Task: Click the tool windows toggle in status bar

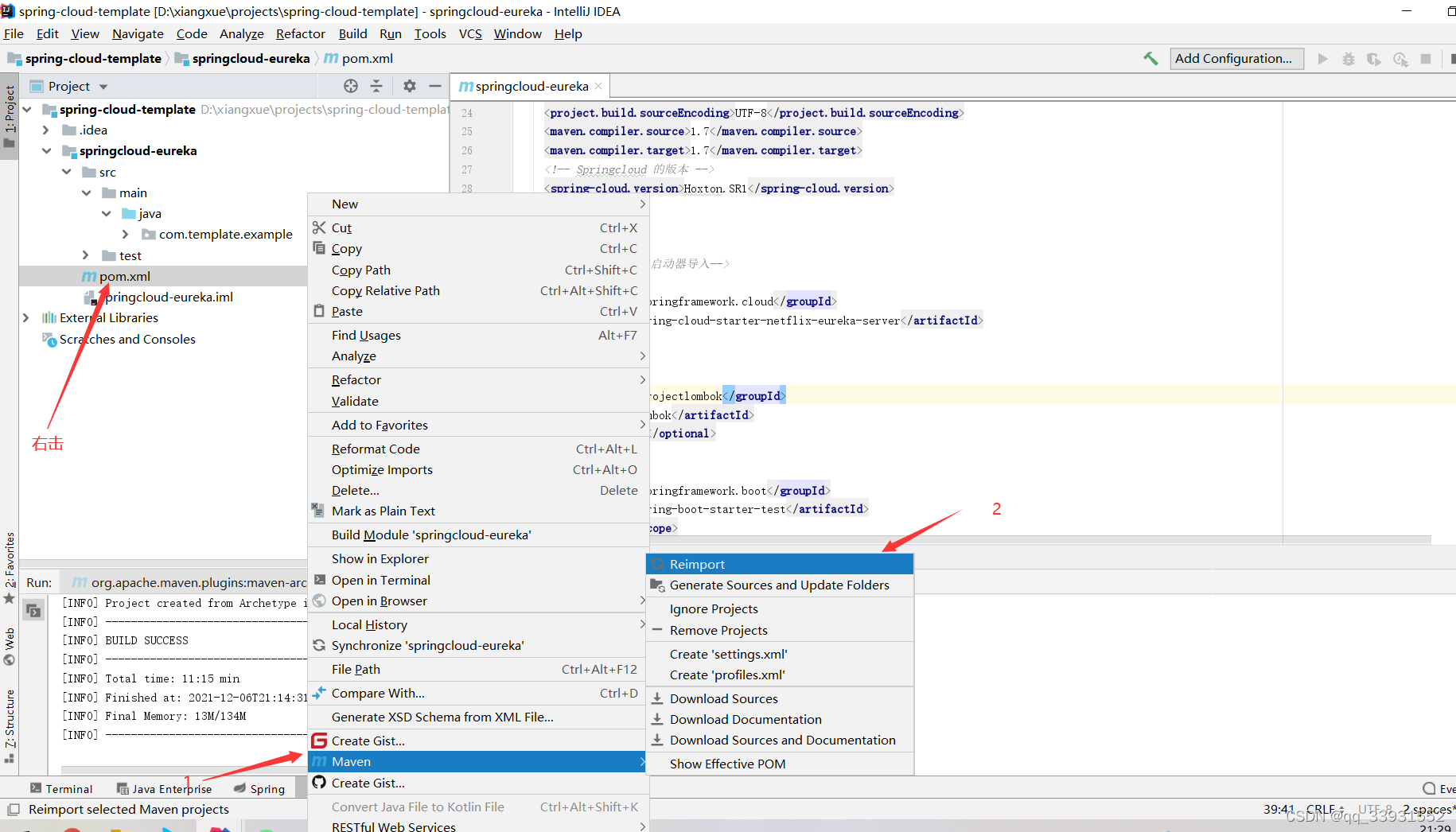Action: [x=14, y=809]
